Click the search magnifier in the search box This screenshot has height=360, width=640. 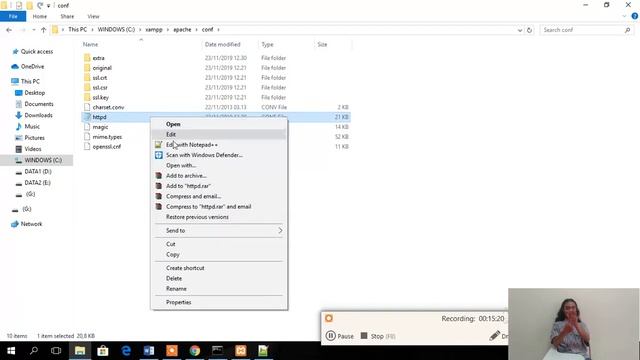pyautogui.click(x=627, y=30)
